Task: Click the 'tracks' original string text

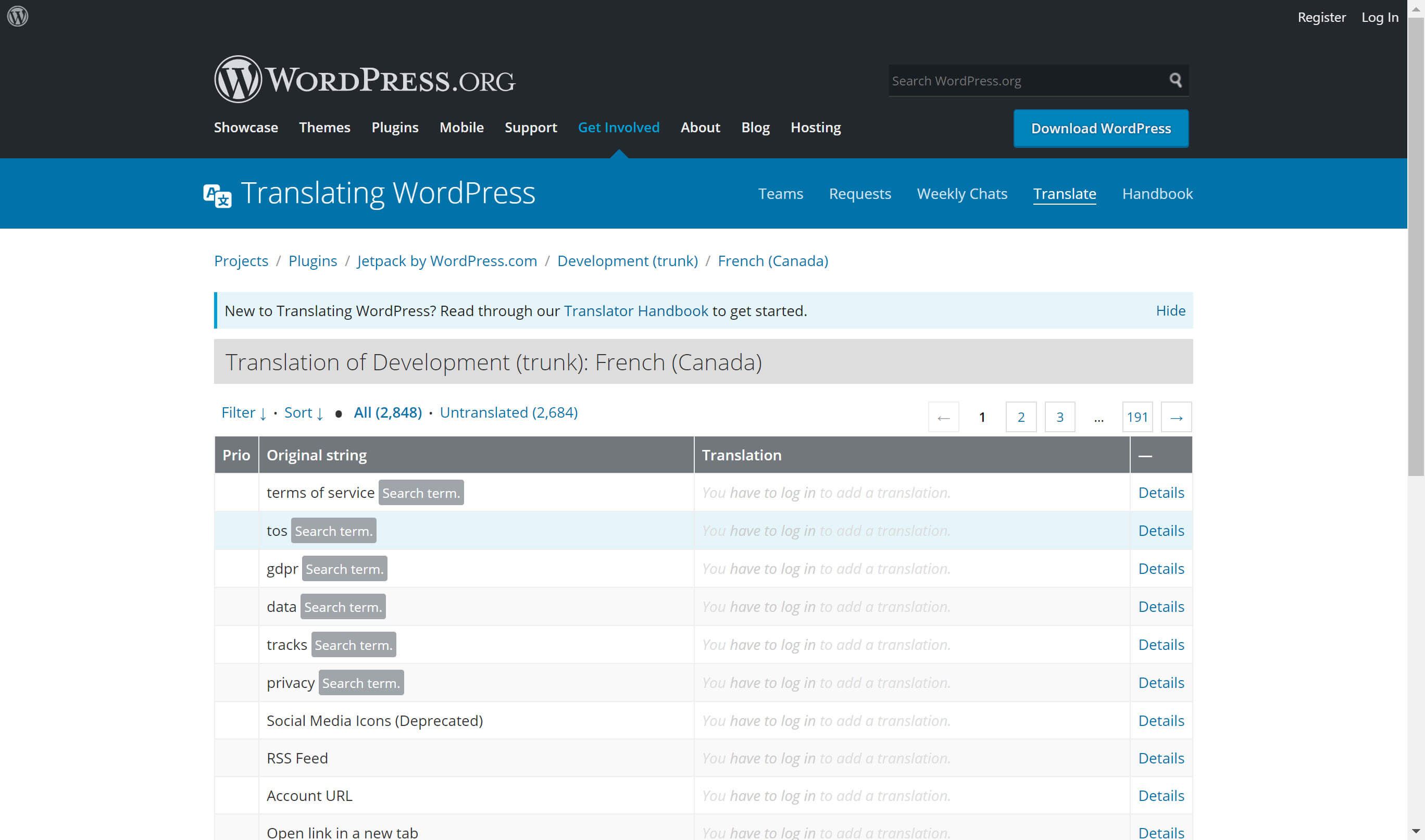Action: pyautogui.click(x=286, y=645)
